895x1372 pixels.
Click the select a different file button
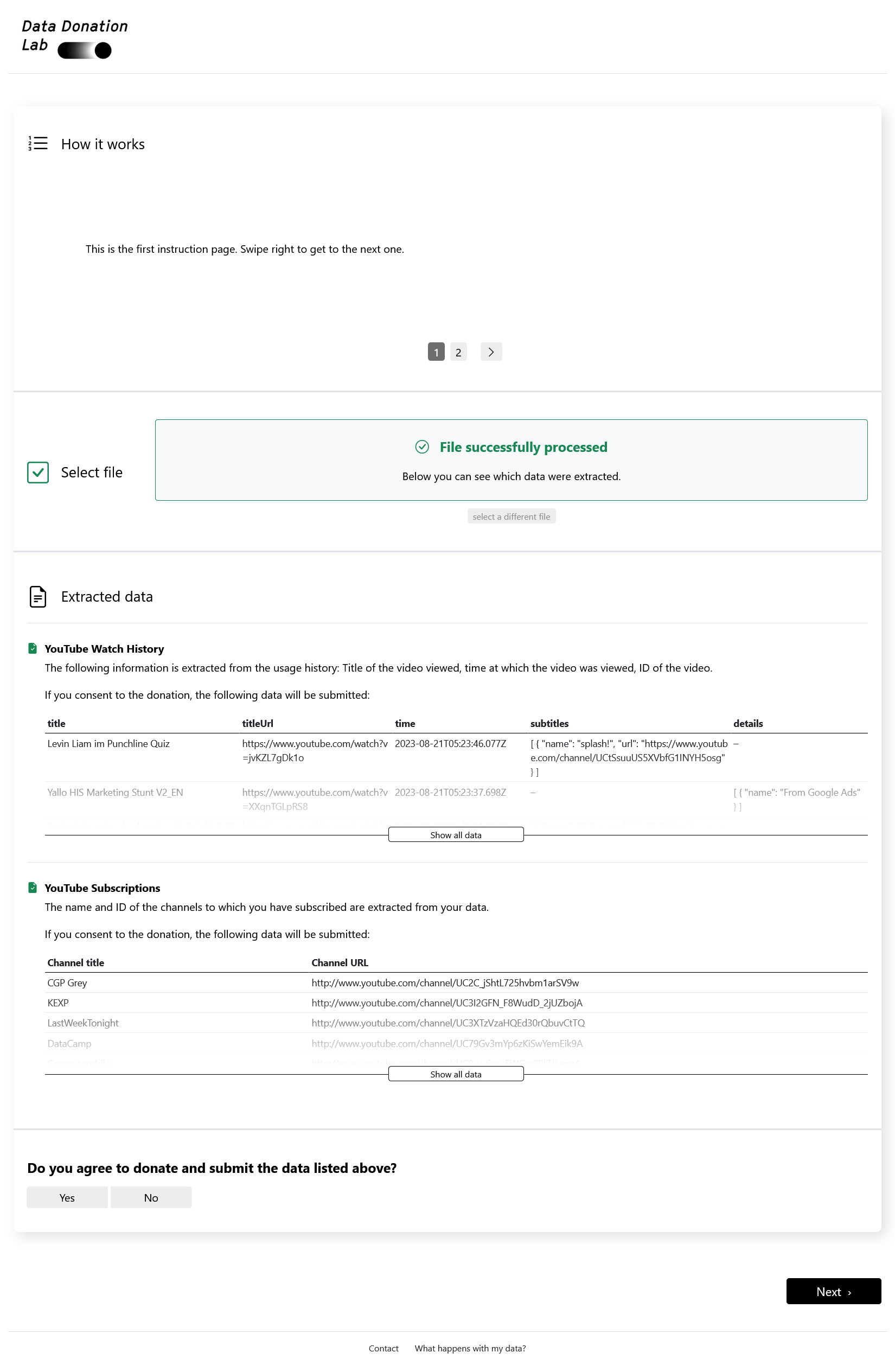click(x=510, y=516)
